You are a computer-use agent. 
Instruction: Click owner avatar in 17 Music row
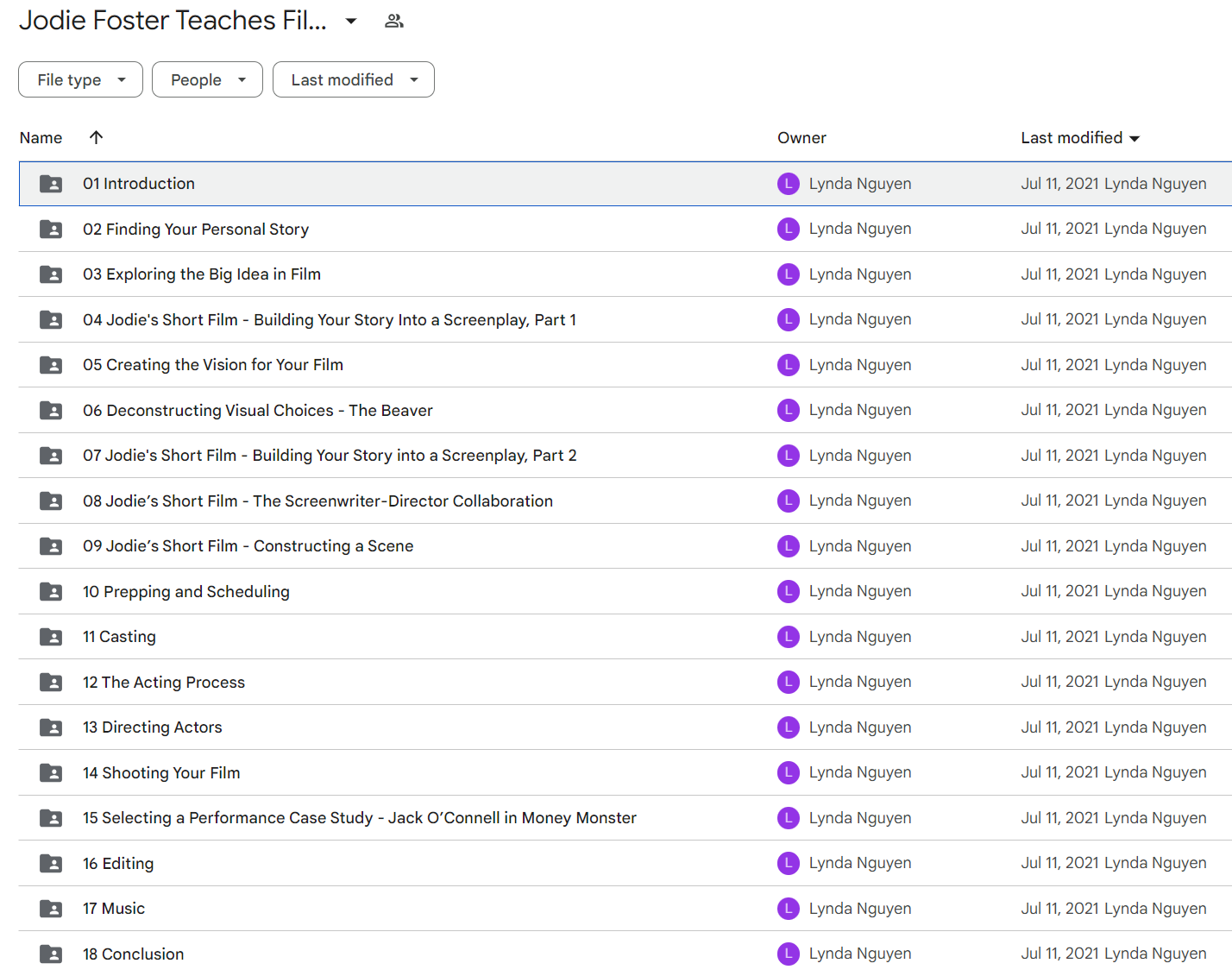click(789, 909)
